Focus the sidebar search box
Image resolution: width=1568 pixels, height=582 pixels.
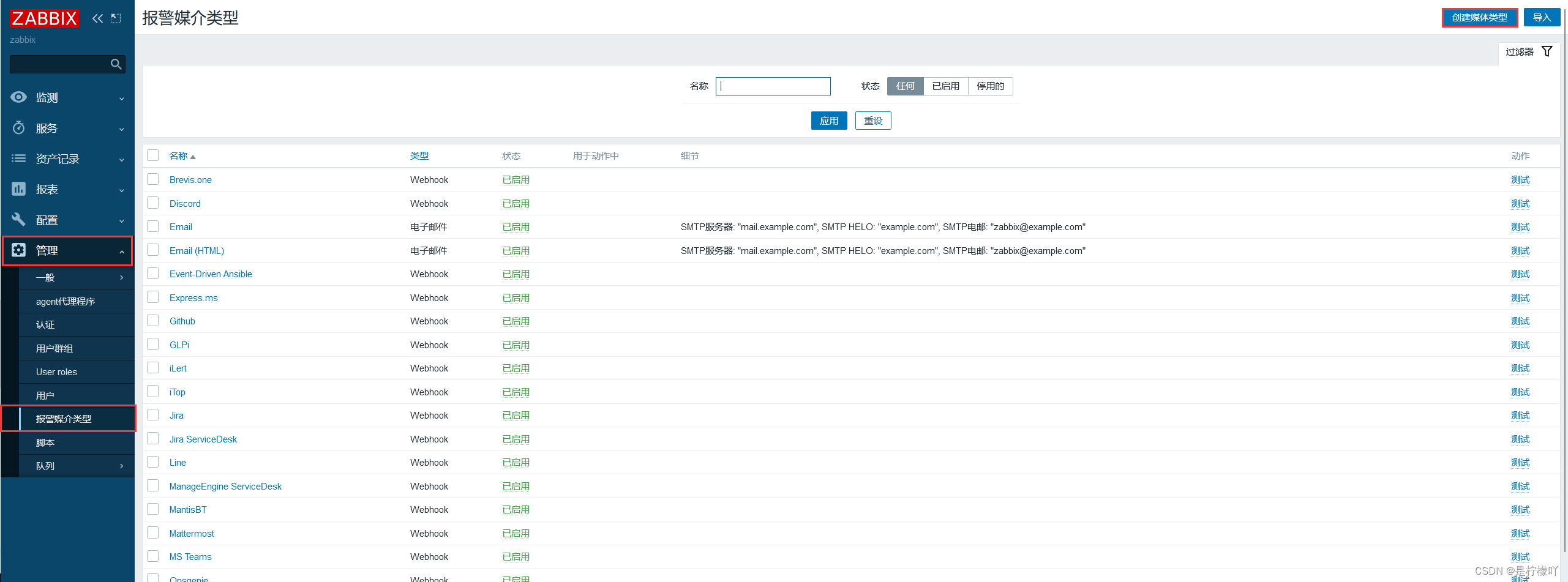pos(60,64)
